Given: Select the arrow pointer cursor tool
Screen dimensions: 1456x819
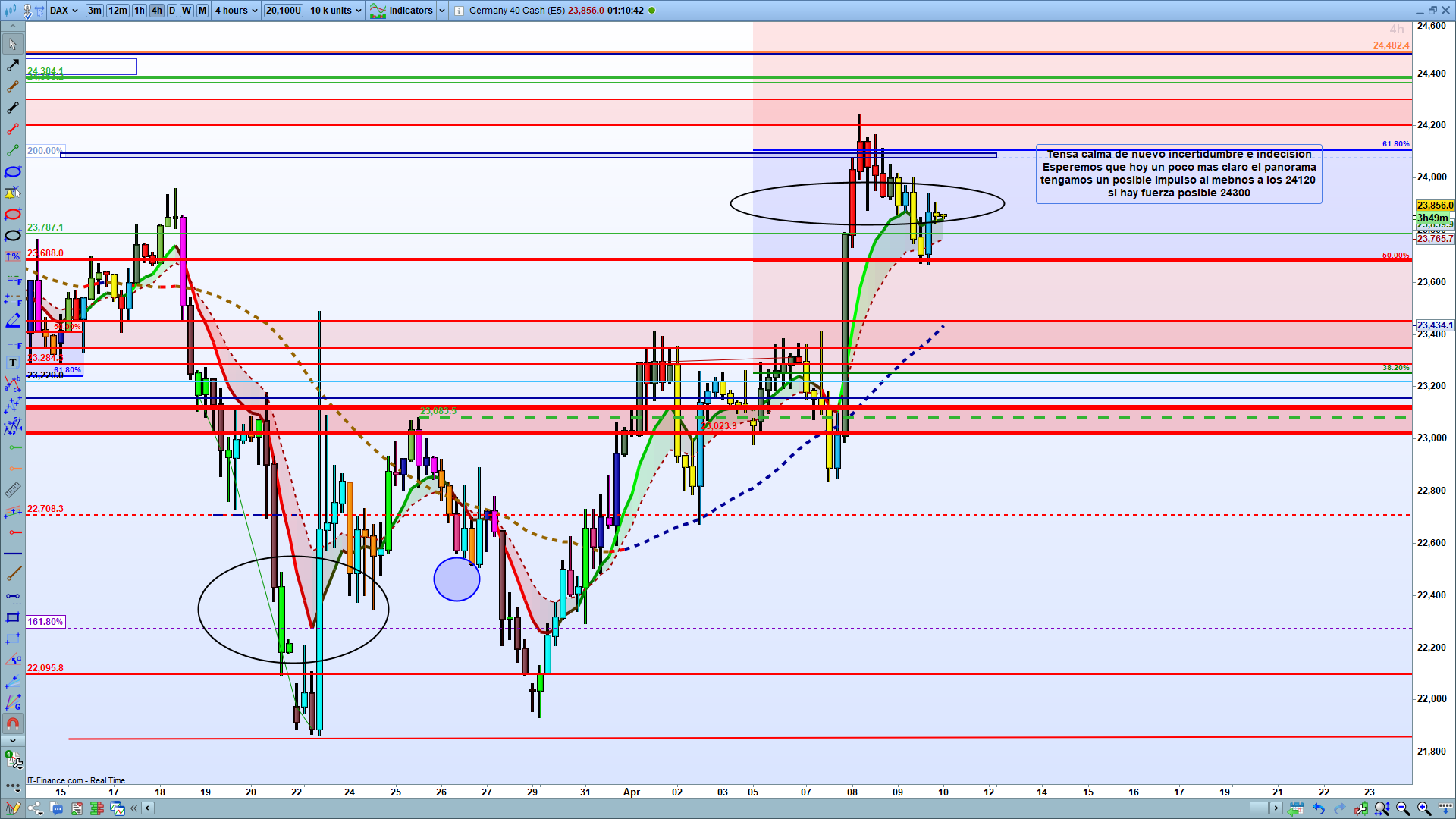Looking at the screenshot, I should [x=13, y=44].
